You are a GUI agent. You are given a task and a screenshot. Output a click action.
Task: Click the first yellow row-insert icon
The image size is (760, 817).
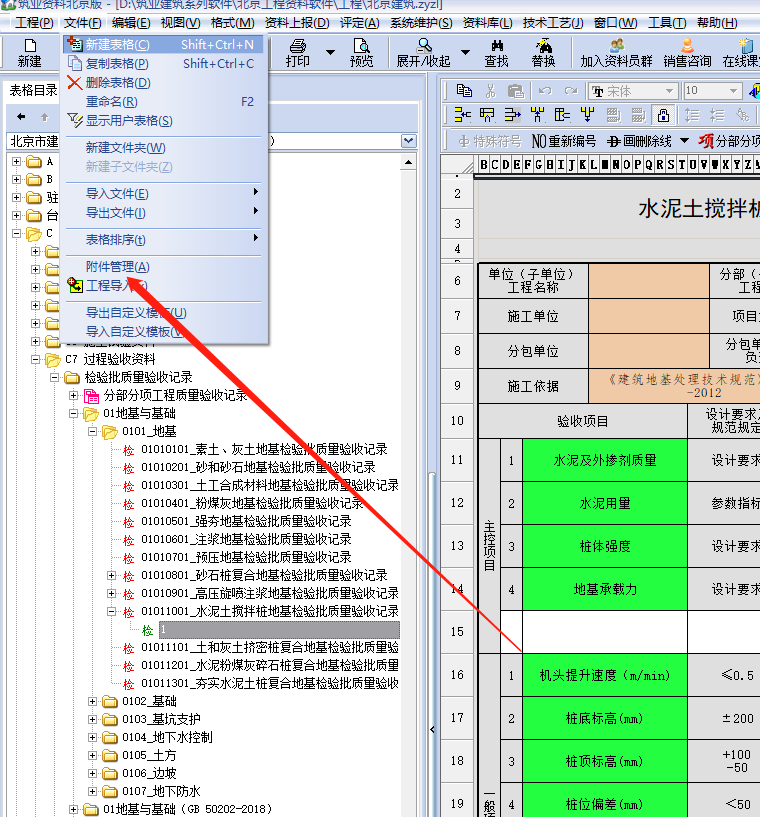pos(462,115)
